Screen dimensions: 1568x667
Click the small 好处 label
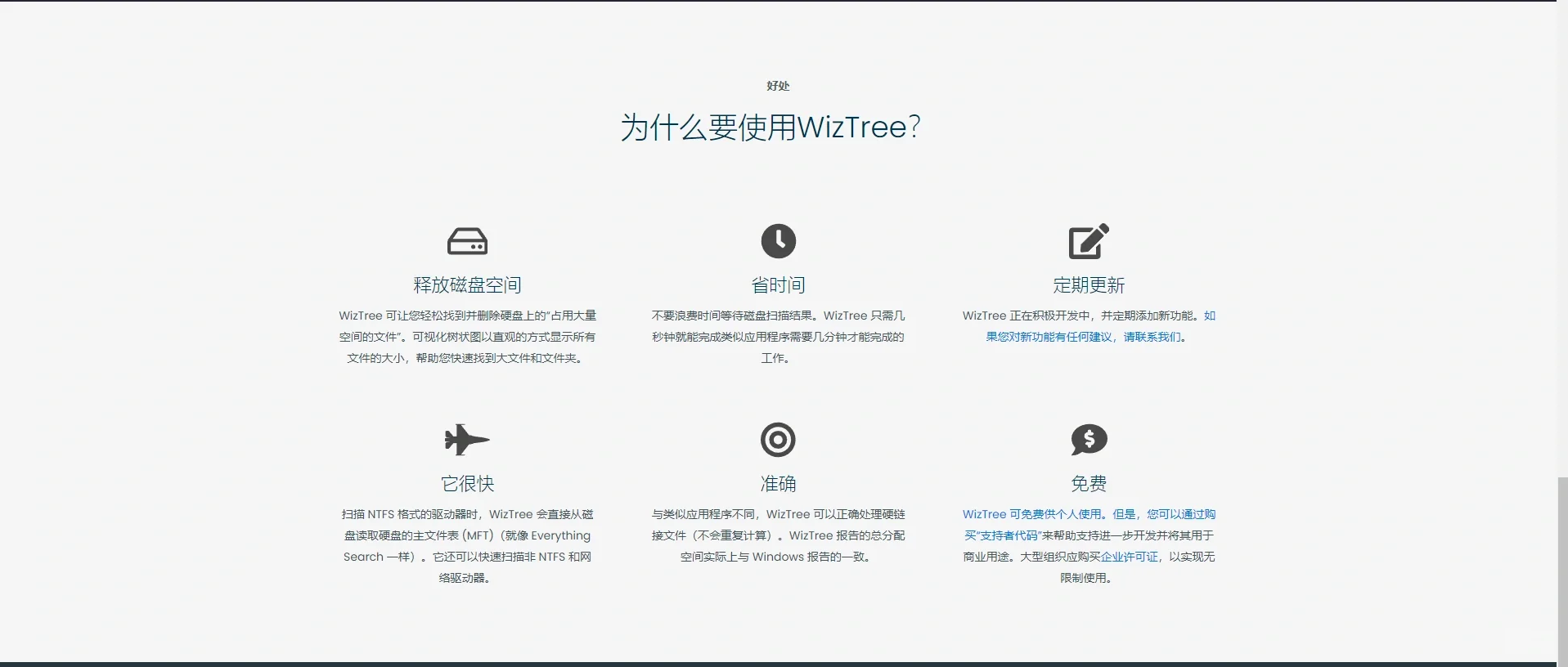(778, 86)
